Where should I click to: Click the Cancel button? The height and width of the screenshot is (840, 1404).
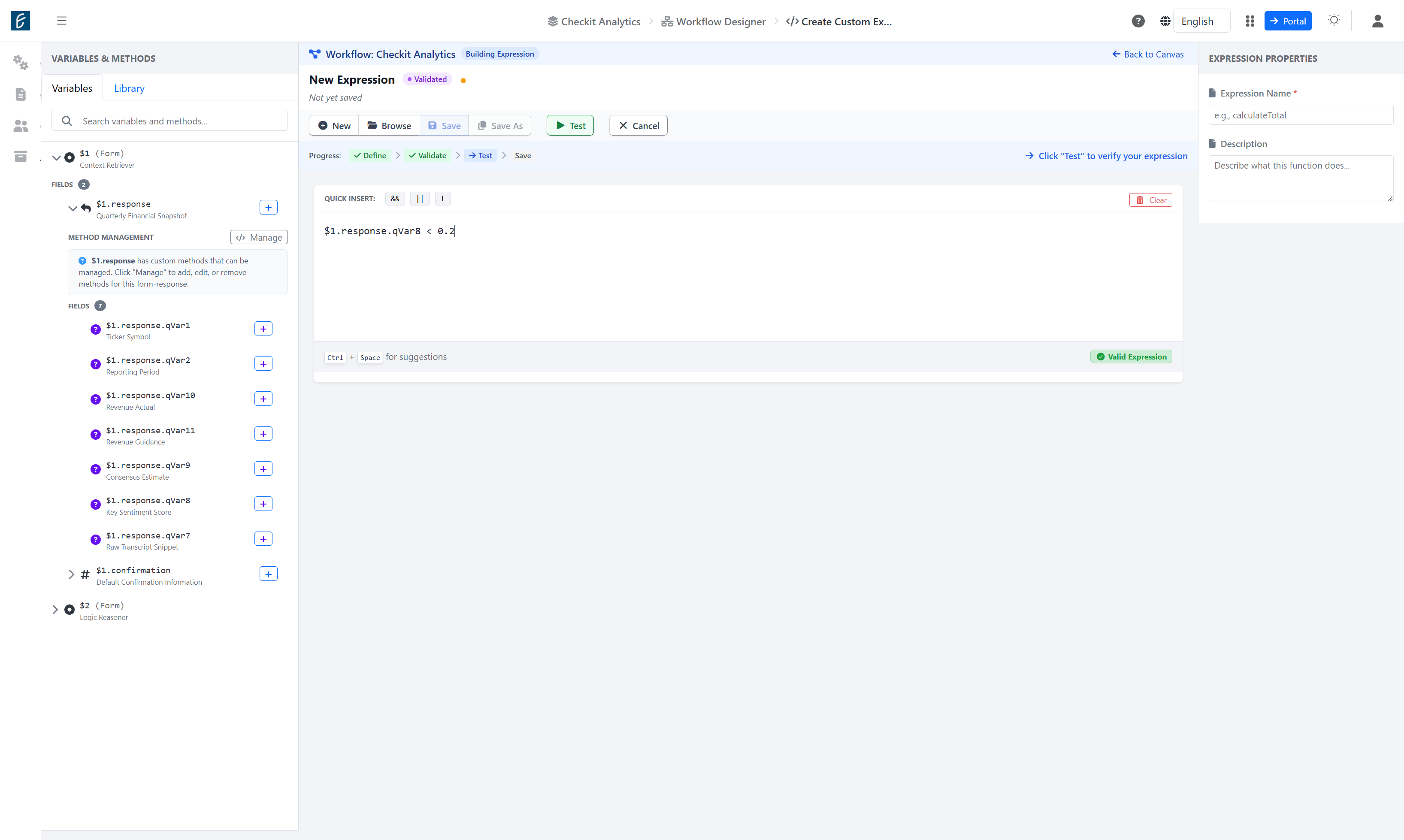coord(638,126)
